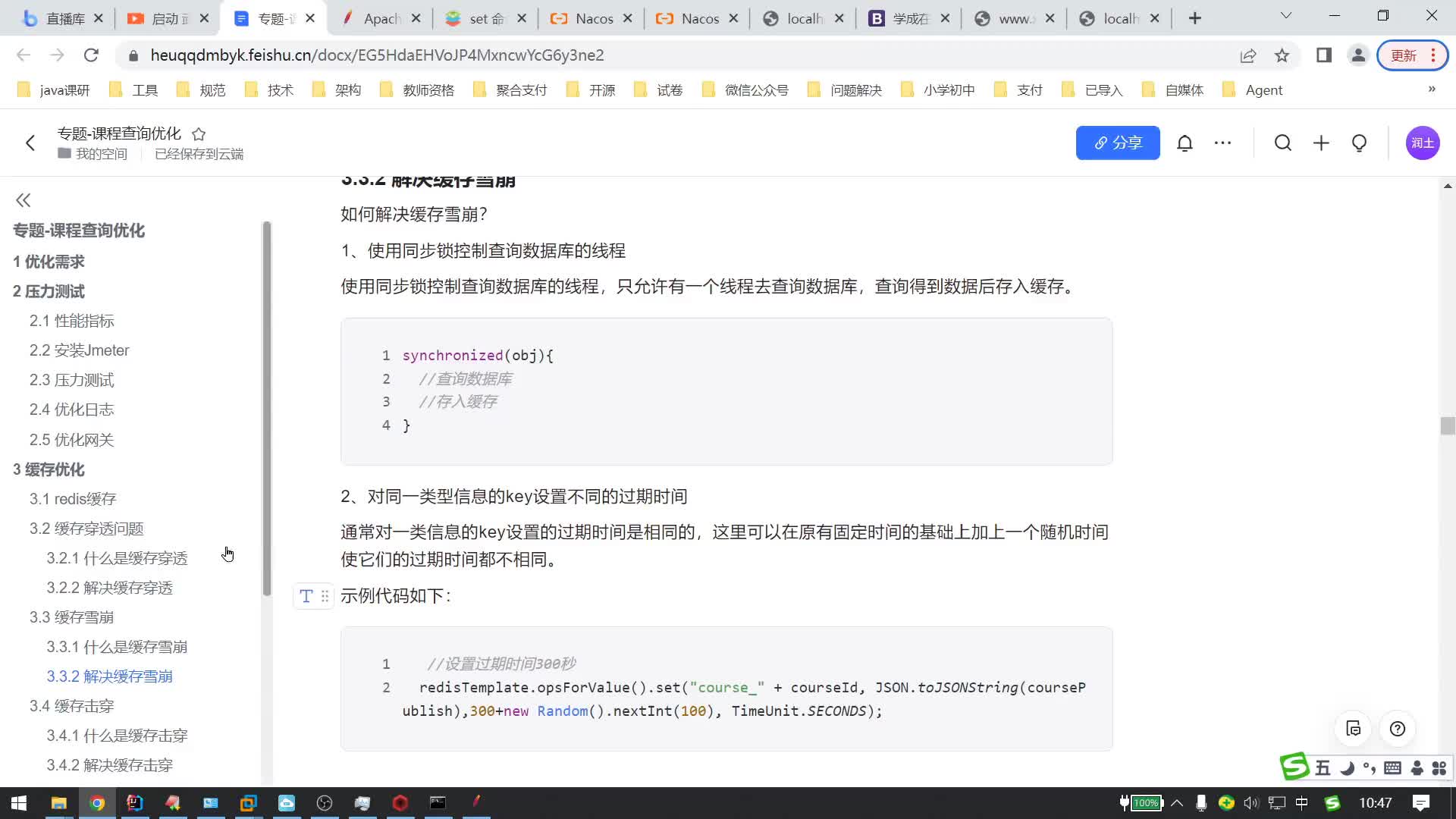Viewport: 1456px width, 819px height.
Task: Open the Agent bookmark folder
Action: click(x=1254, y=90)
